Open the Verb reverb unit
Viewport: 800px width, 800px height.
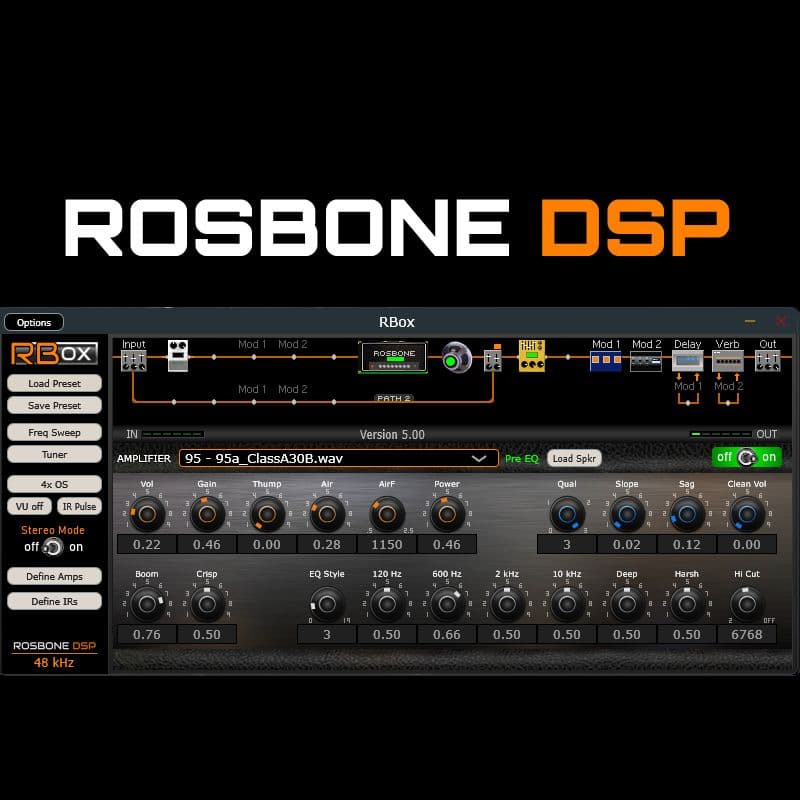tap(728, 361)
